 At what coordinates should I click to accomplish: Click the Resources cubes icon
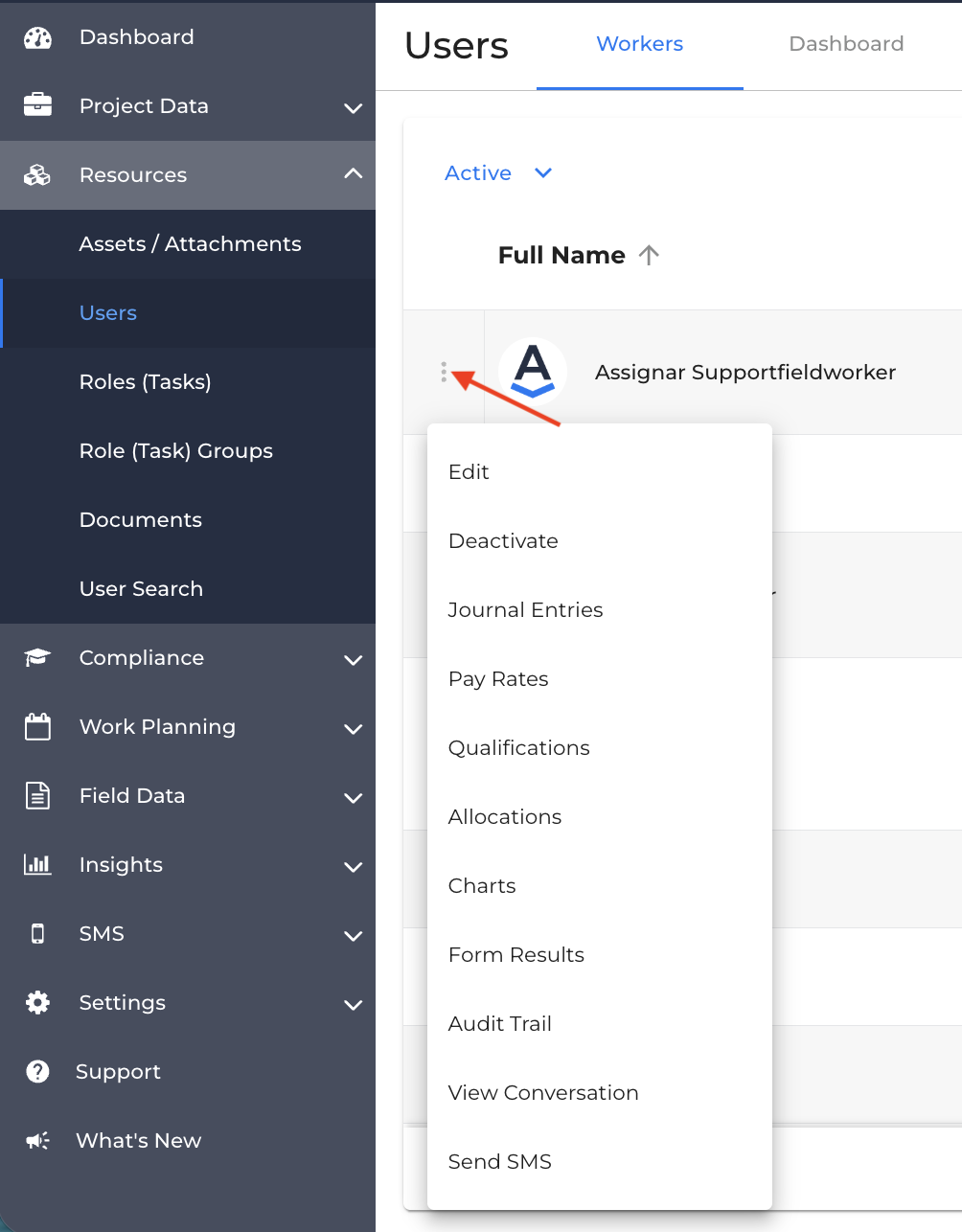[37, 175]
